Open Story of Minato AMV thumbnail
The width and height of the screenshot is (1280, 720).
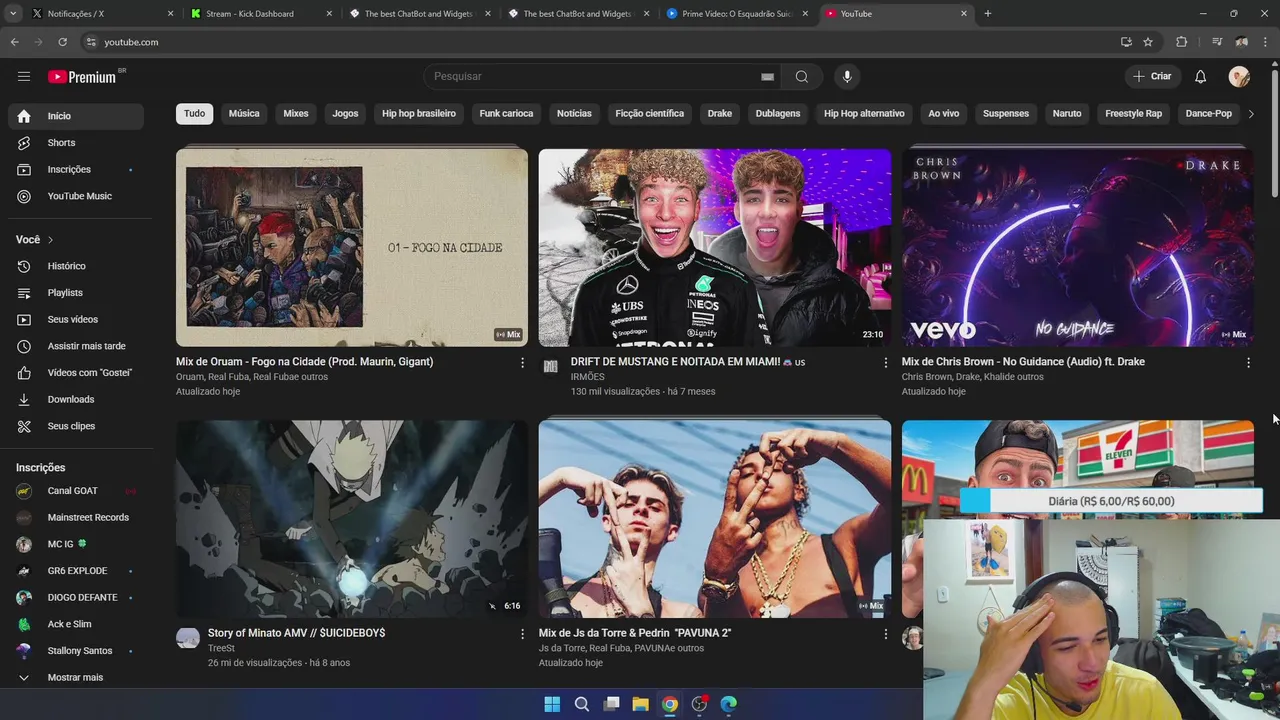(x=352, y=518)
